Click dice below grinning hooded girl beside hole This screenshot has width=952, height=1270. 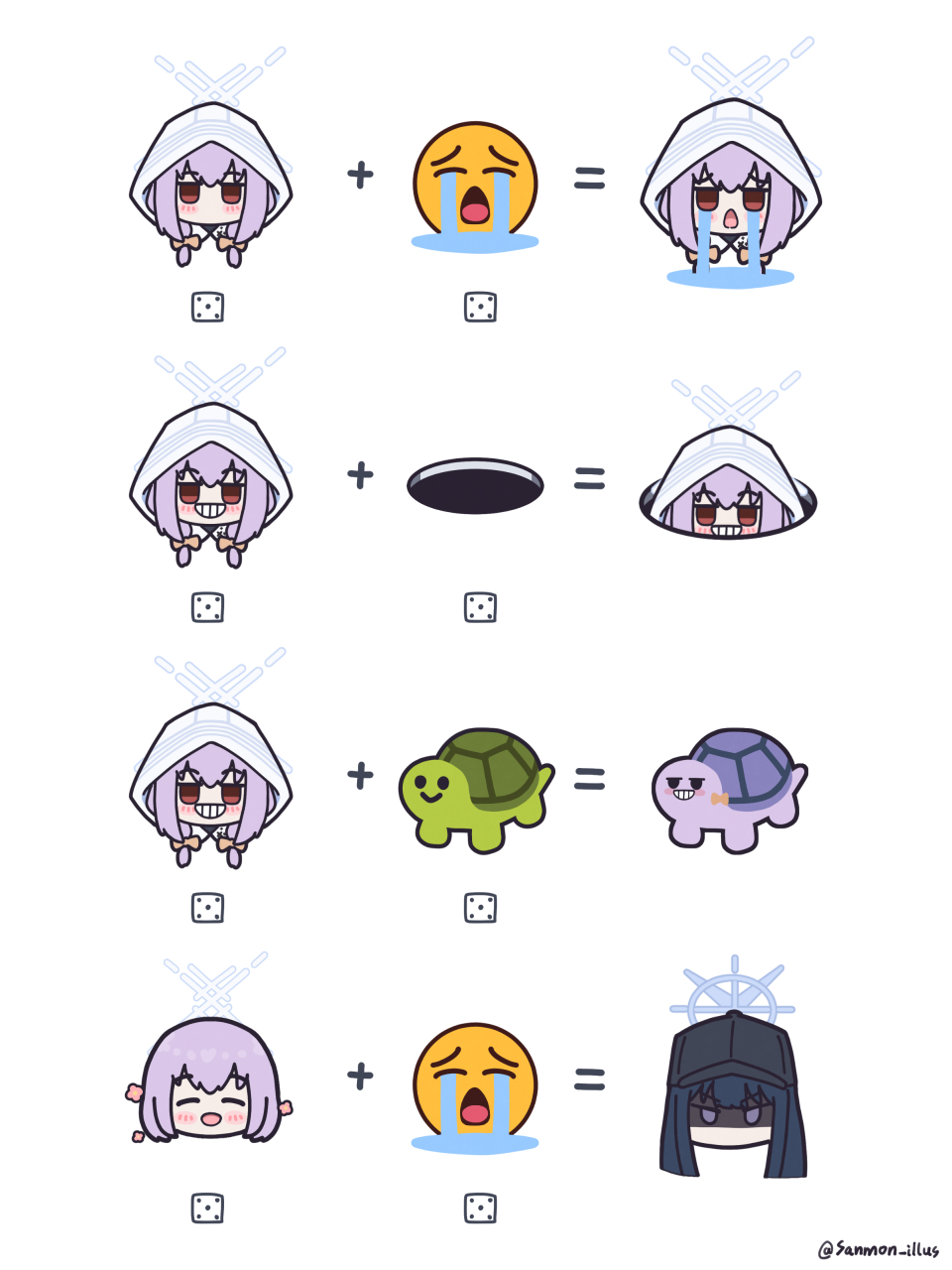[x=207, y=607]
